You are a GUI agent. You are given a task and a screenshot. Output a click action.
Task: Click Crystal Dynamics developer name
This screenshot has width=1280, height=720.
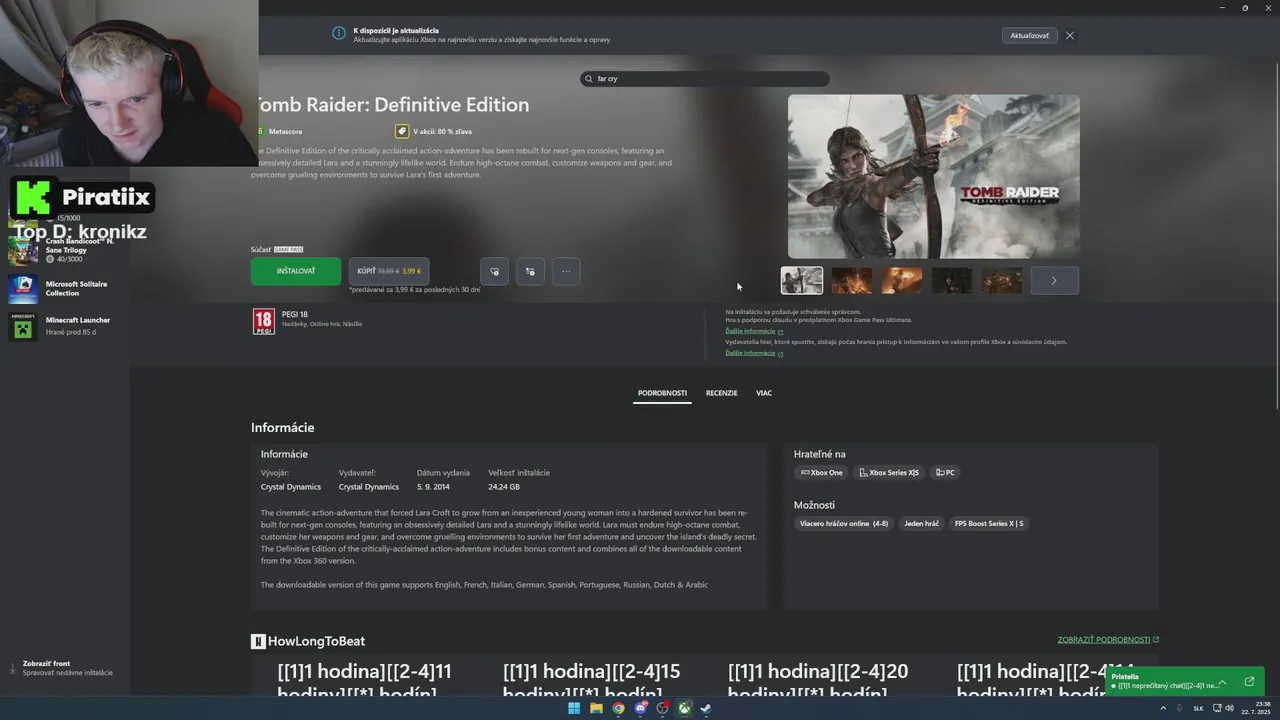point(291,487)
